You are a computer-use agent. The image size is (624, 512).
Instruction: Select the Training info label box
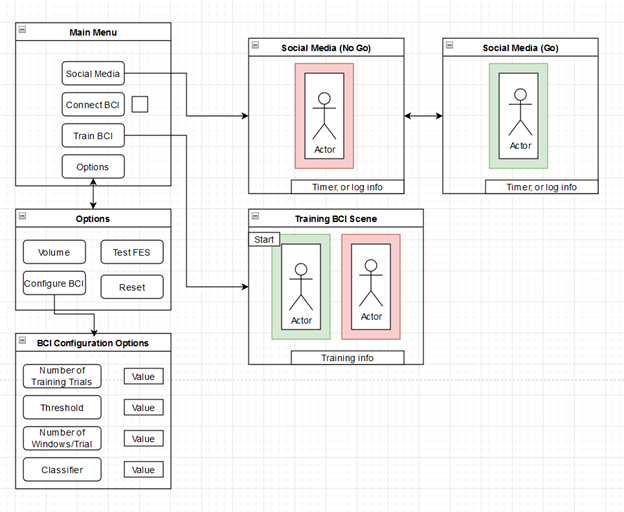click(347, 358)
